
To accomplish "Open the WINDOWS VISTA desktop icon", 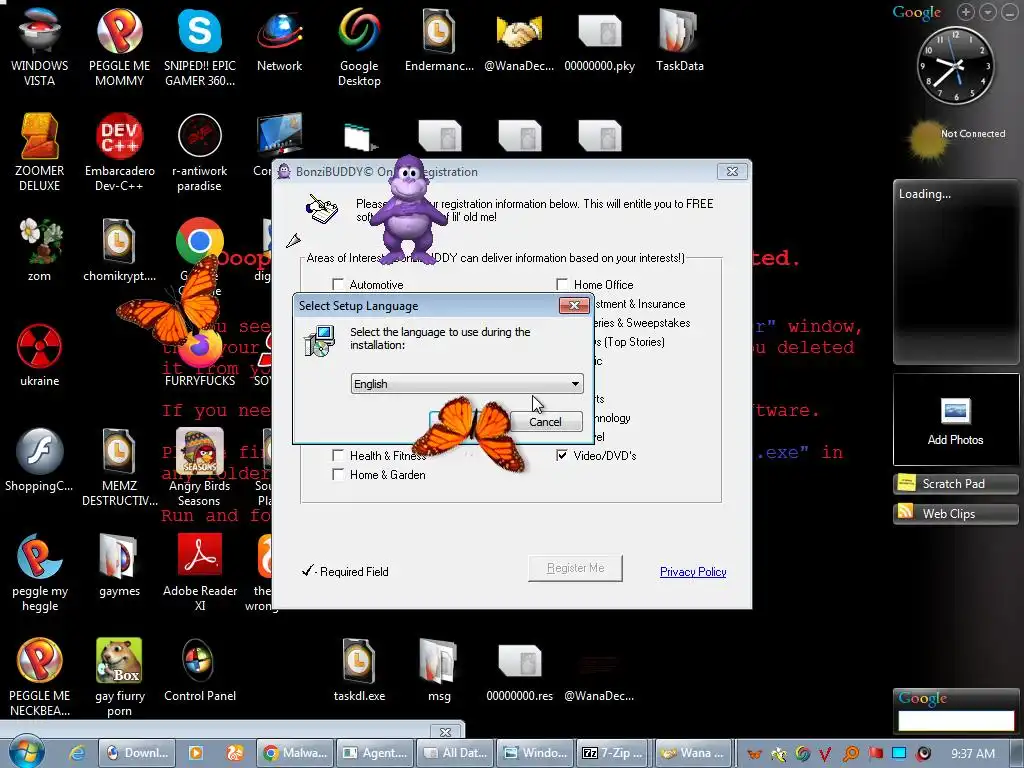I will (x=39, y=47).
